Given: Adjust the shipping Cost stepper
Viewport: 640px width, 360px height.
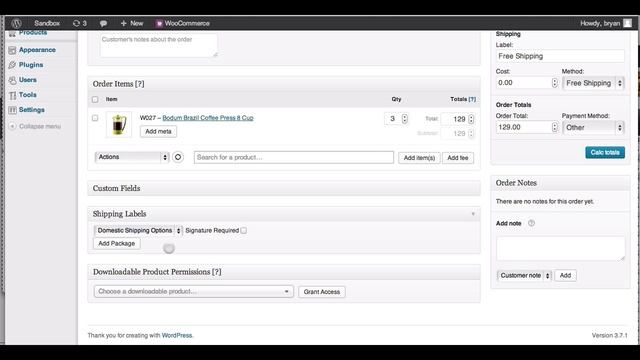Looking at the screenshot, I should [554, 83].
